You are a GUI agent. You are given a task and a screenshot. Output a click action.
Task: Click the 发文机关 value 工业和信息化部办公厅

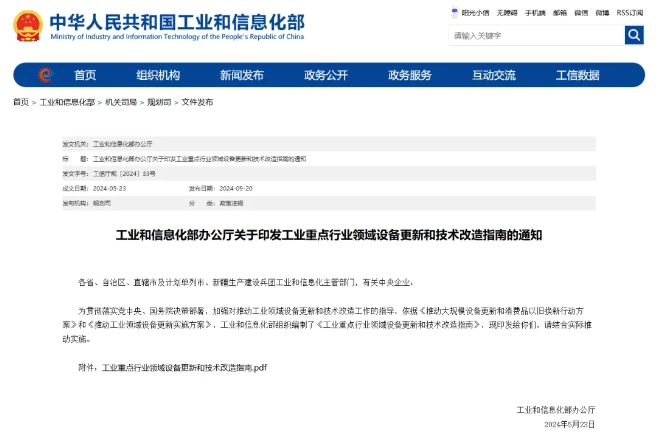(x=122, y=144)
